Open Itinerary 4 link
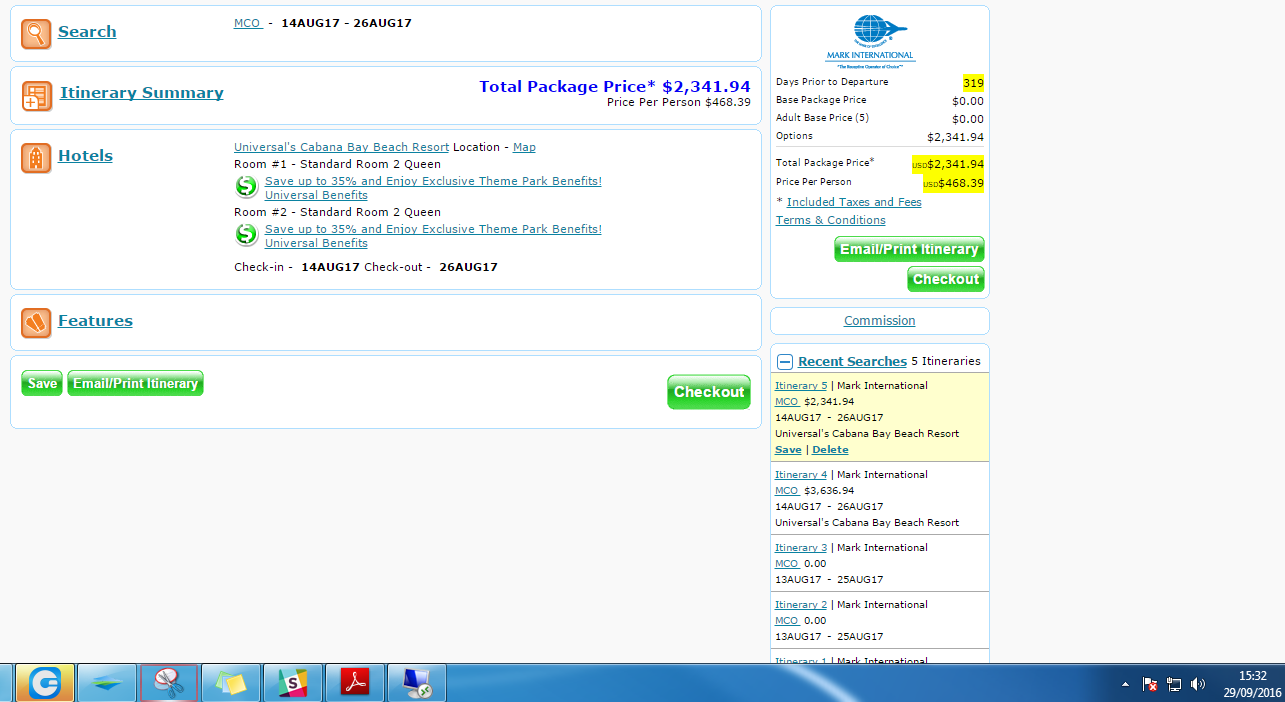Image resolution: width=1285 pixels, height=702 pixels. [x=801, y=474]
